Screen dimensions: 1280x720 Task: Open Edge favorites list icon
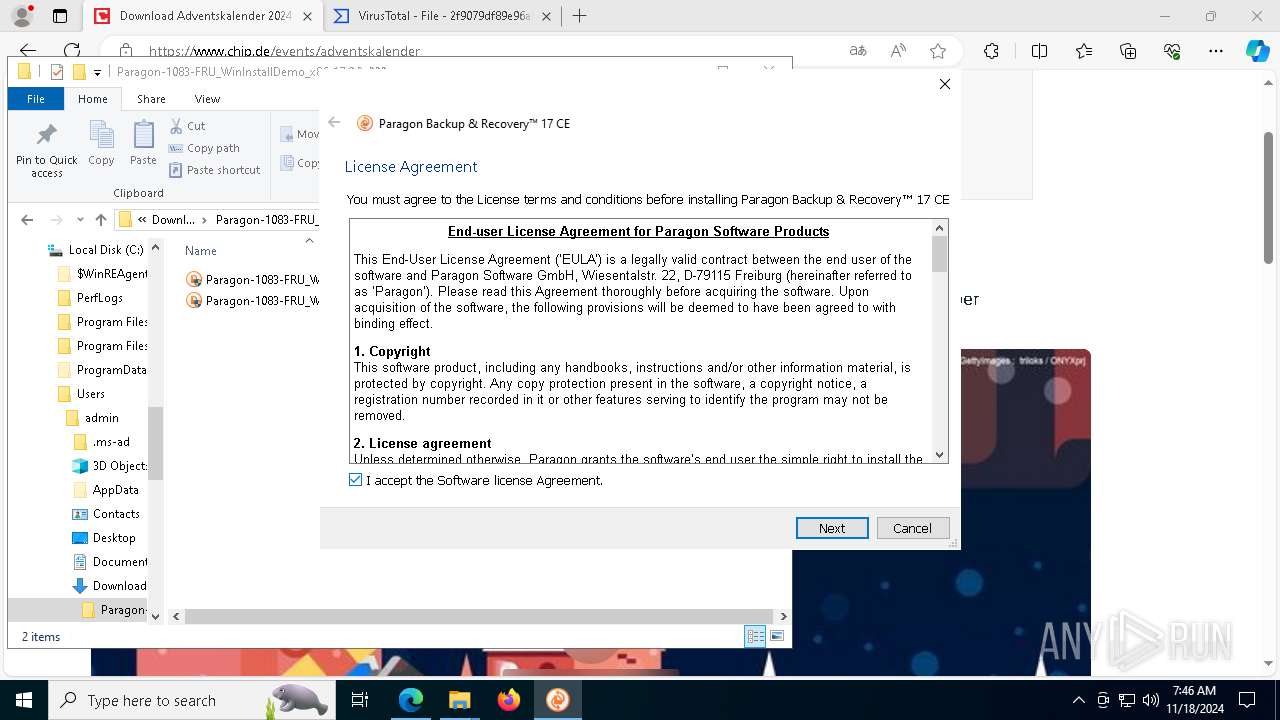coord(1084,51)
